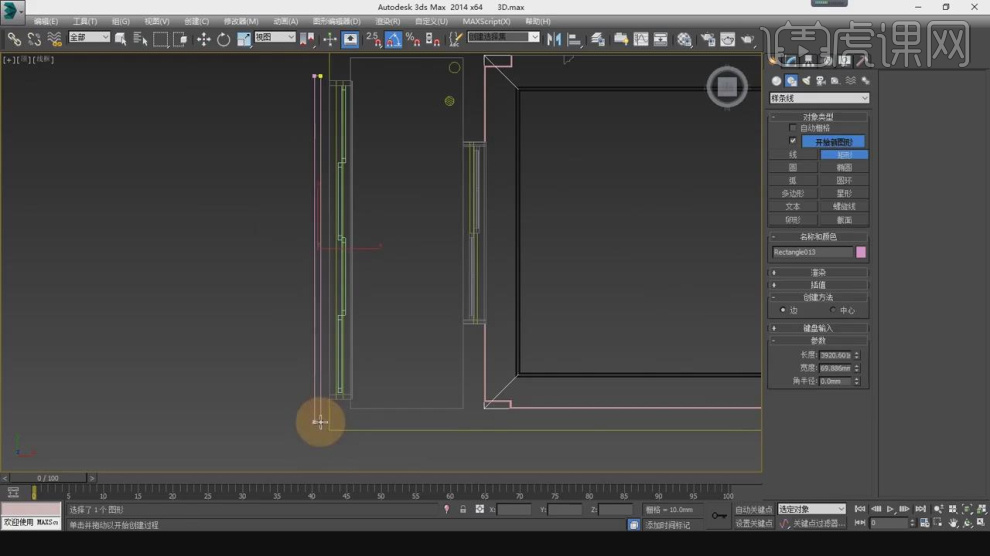
Task: Select Cameras category in Create panel
Action: click(821, 81)
